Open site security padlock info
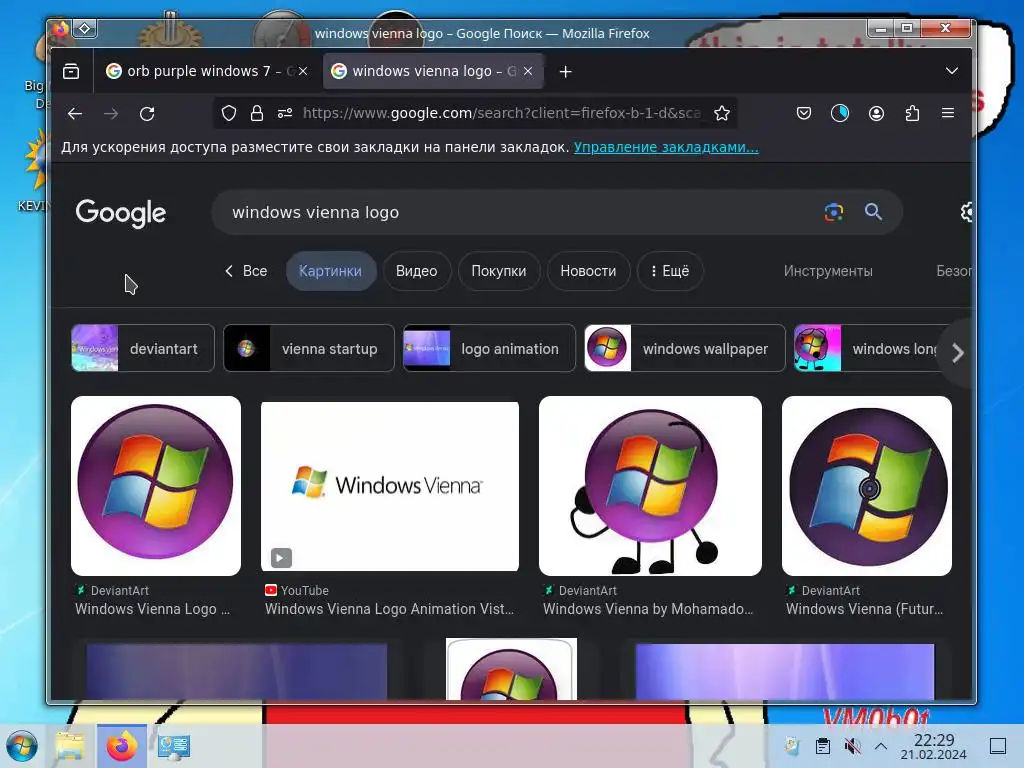 (x=257, y=114)
